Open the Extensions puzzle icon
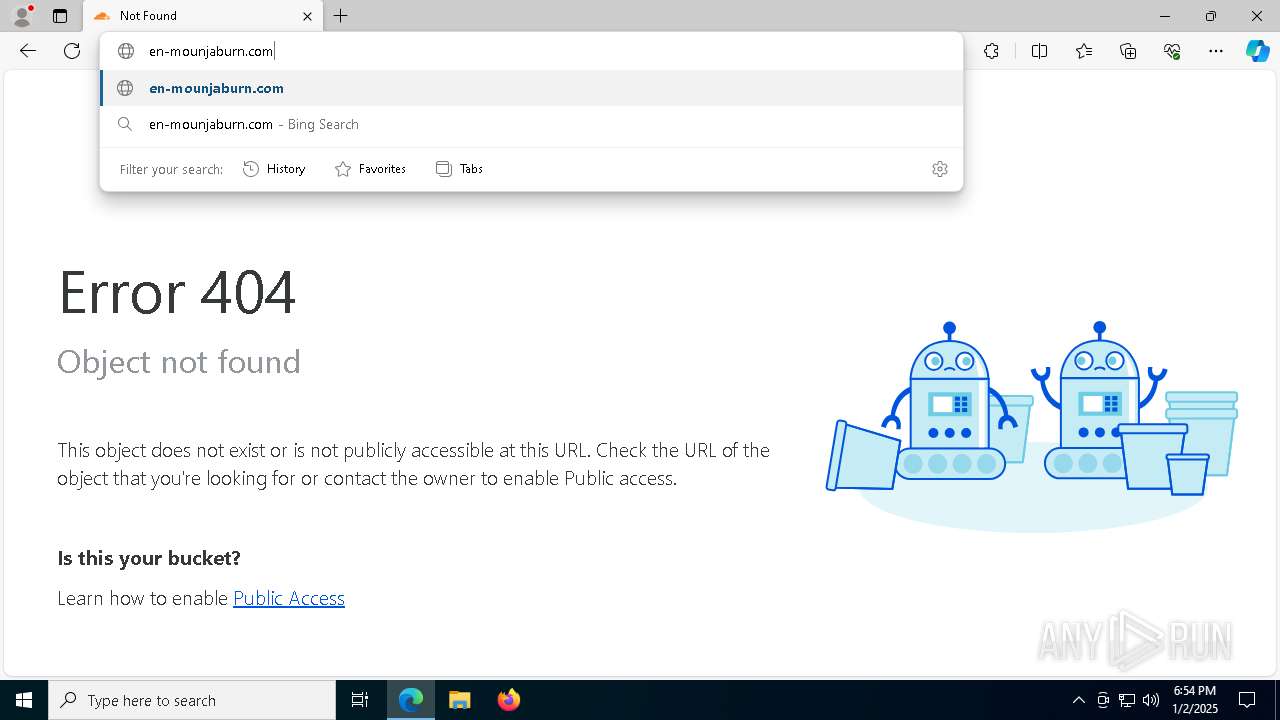1280x720 pixels. (x=991, y=51)
